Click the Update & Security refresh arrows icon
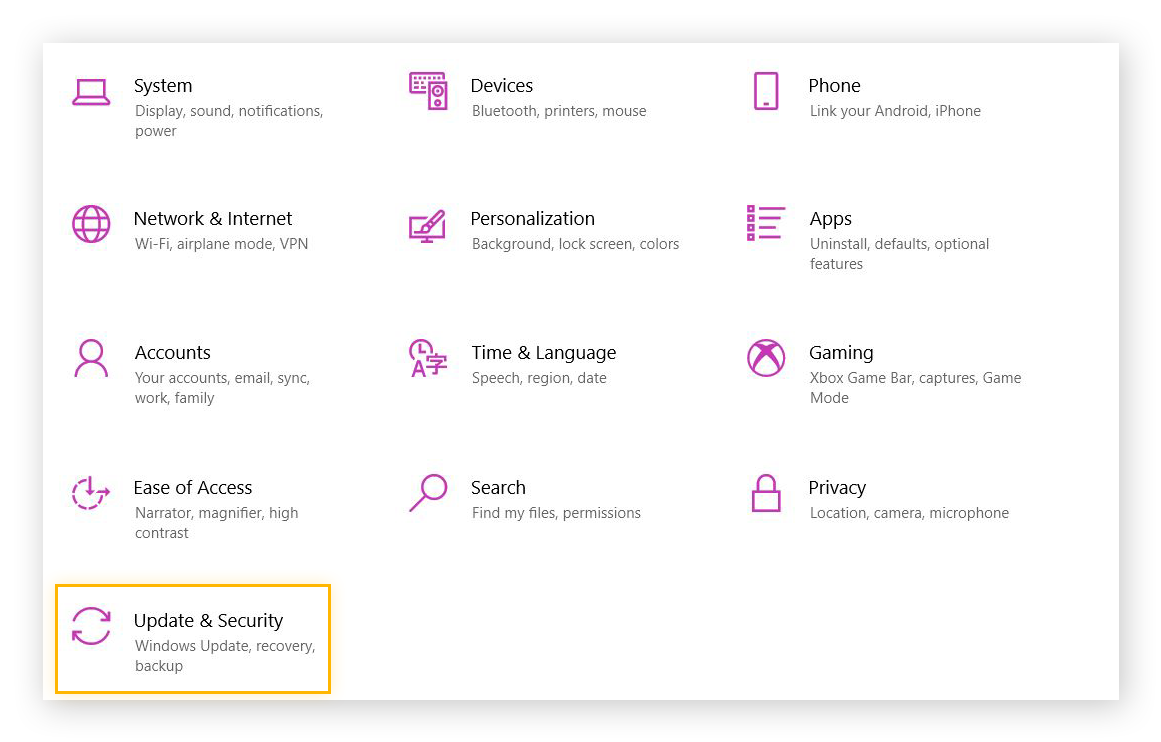1161x742 pixels. click(91, 626)
